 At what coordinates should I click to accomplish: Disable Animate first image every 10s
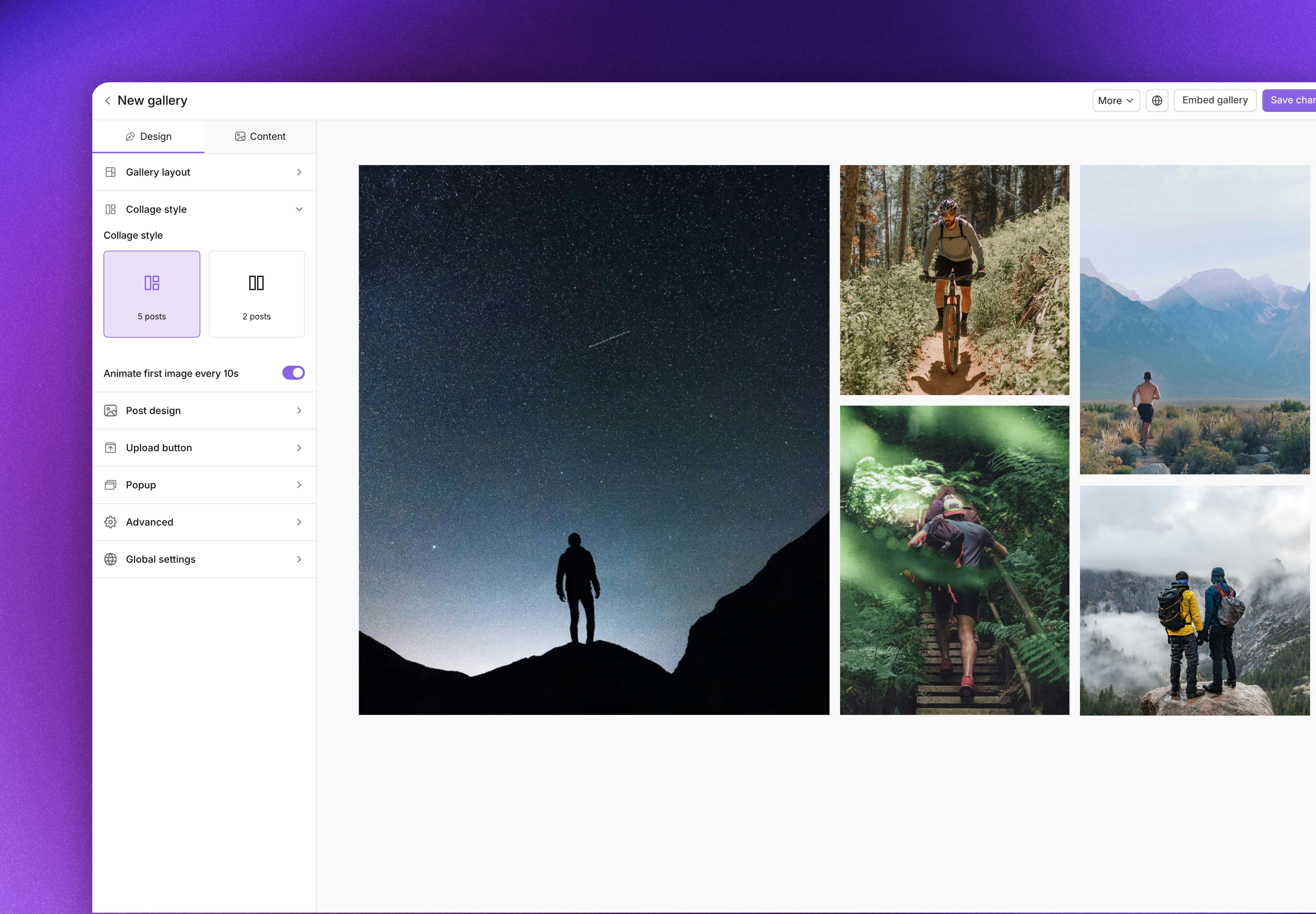point(293,372)
